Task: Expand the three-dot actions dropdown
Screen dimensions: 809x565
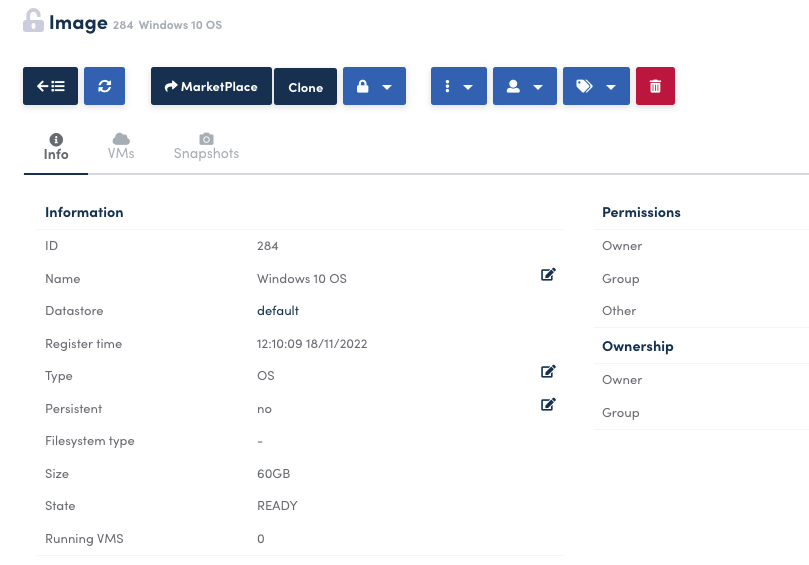Action: (x=459, y=87)
